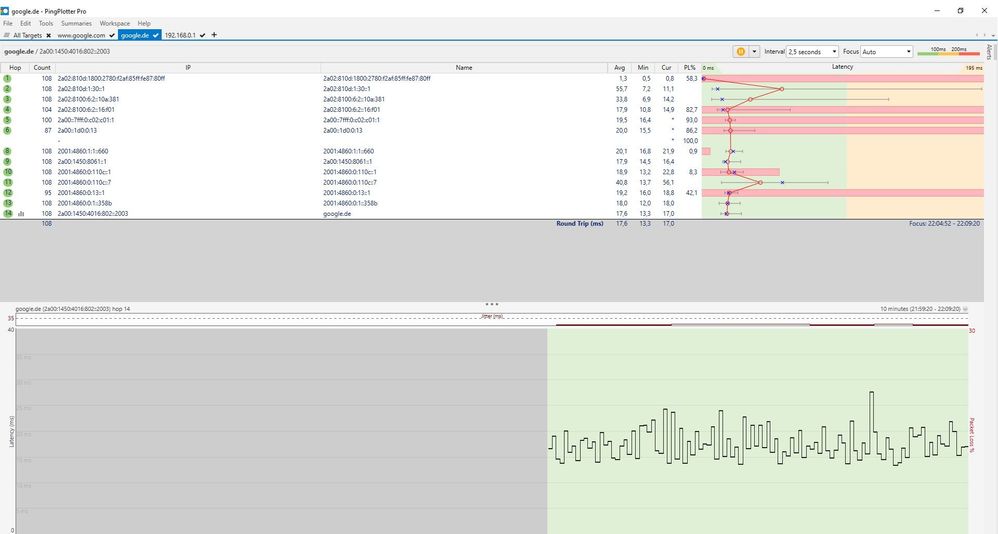
Task: Switch to the All Targets tab
Action: click(x=27, y=35)
